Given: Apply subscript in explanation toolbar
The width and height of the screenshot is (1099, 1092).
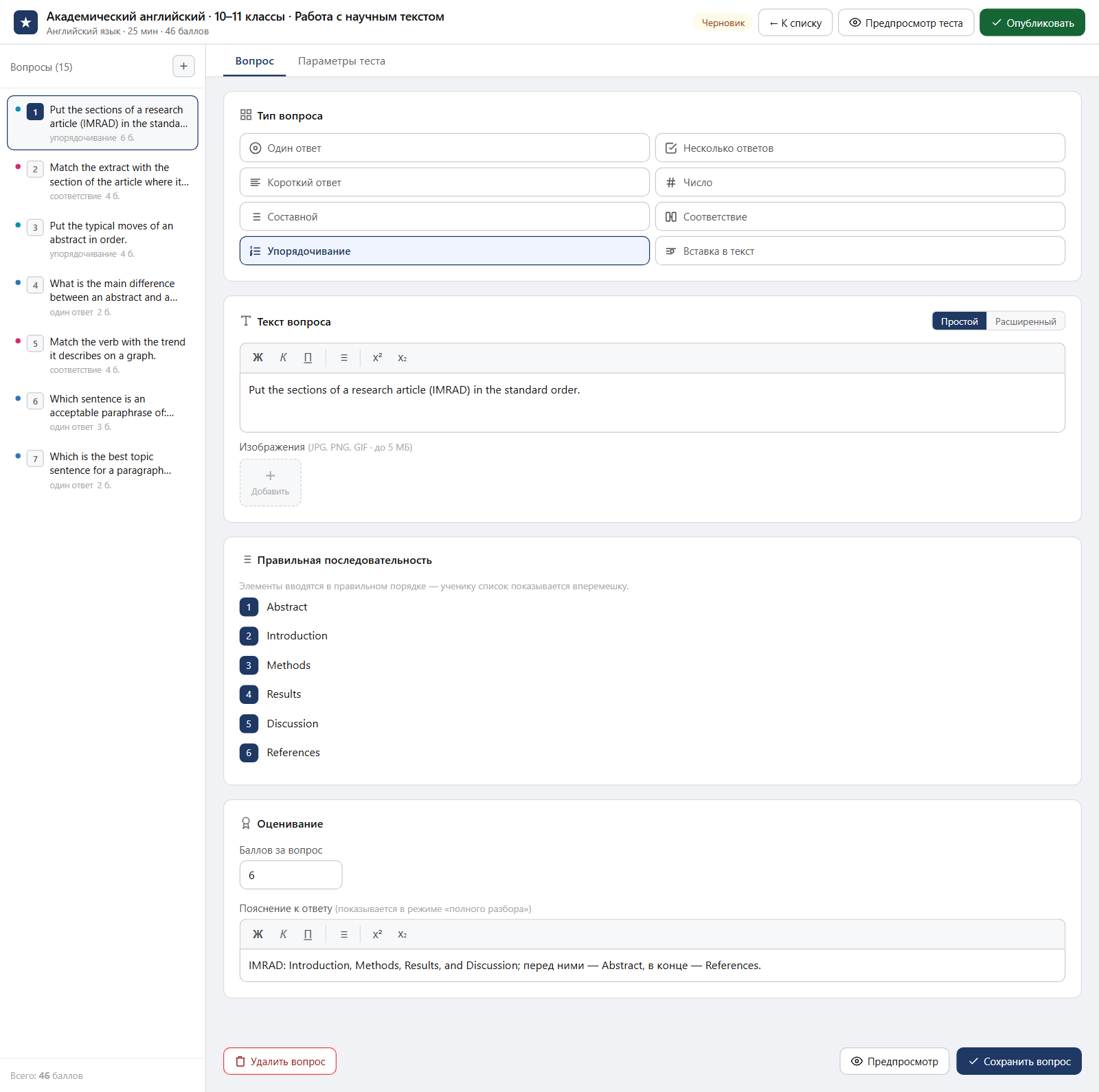Looking at the screenshot, I should click(x=403, y=934).
